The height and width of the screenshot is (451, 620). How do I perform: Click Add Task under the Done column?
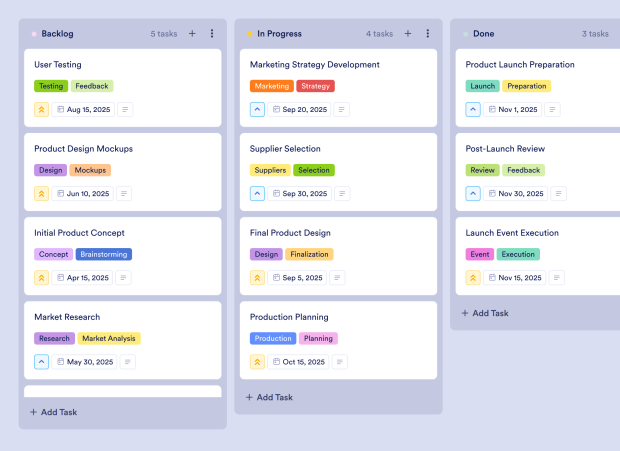point(485,313)
